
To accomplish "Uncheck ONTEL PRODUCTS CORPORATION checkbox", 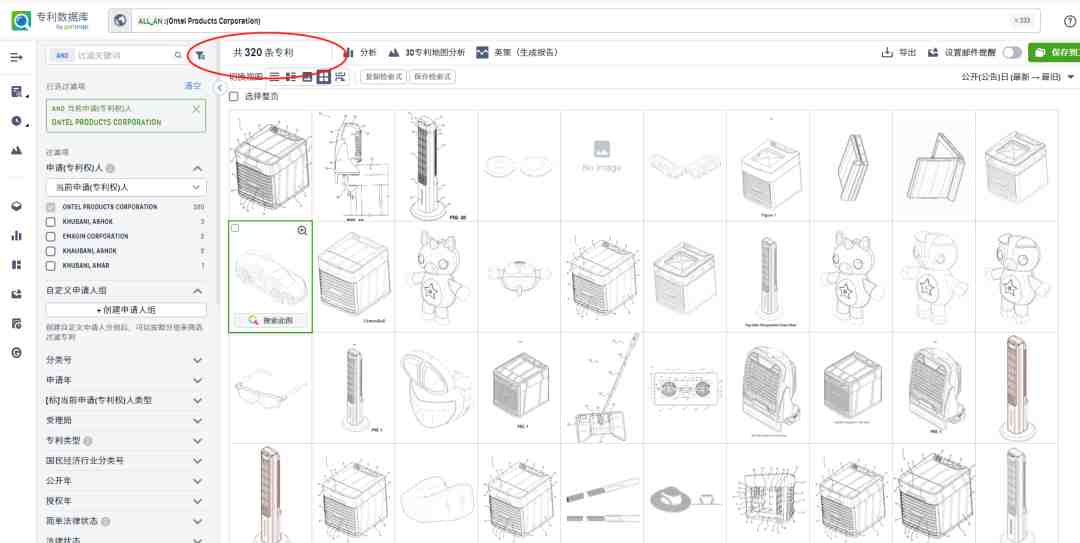I will (50, 207).
